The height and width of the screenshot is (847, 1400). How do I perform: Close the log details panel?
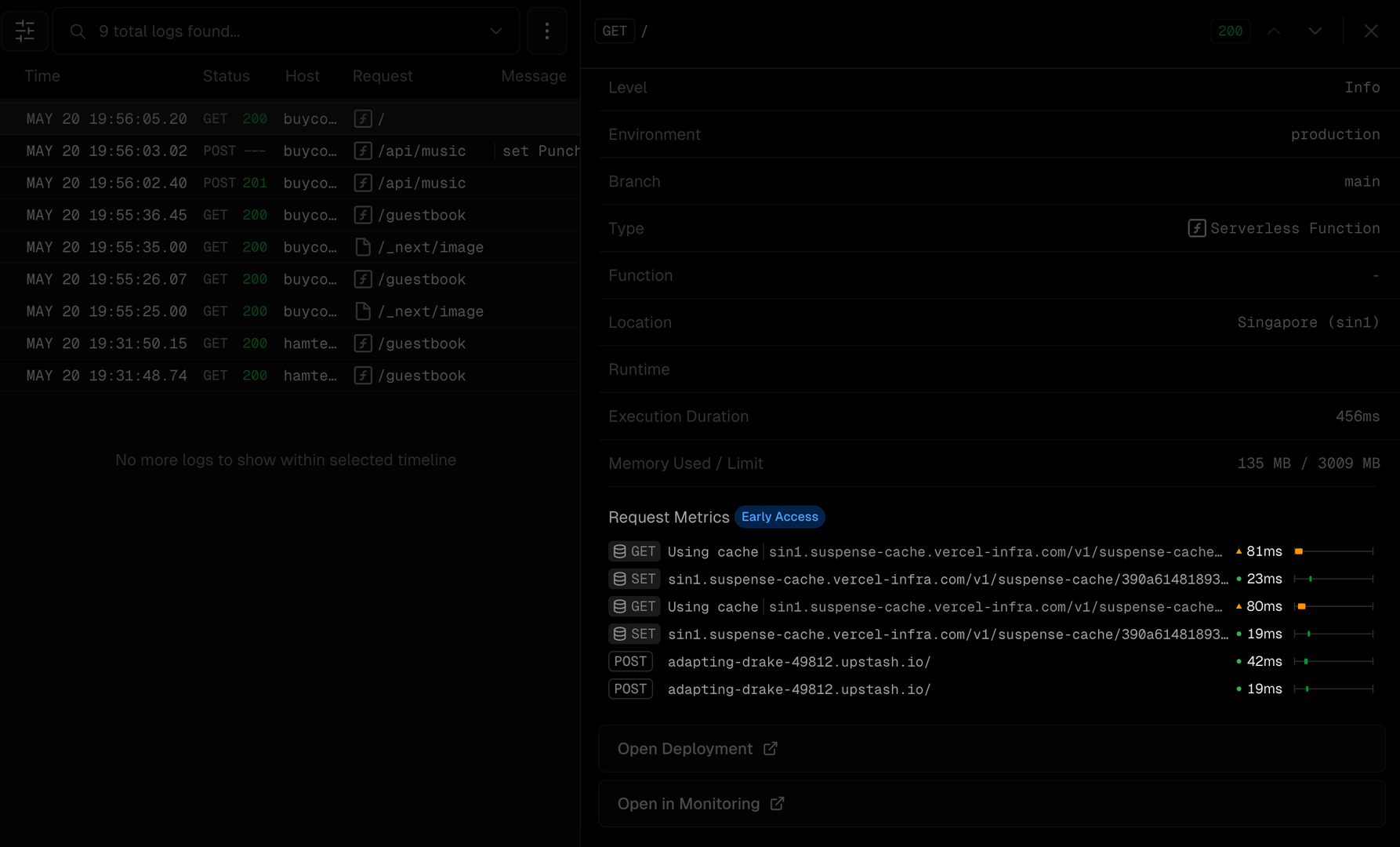point(1370,31)
